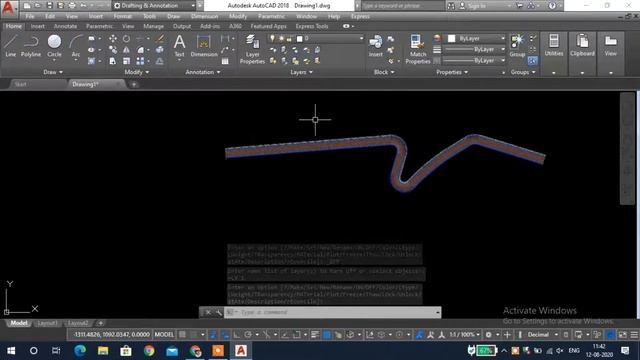The height and width of the screenshot is (360, 640).
Task: Activate Match Properties tool
Action: point(418,49)
